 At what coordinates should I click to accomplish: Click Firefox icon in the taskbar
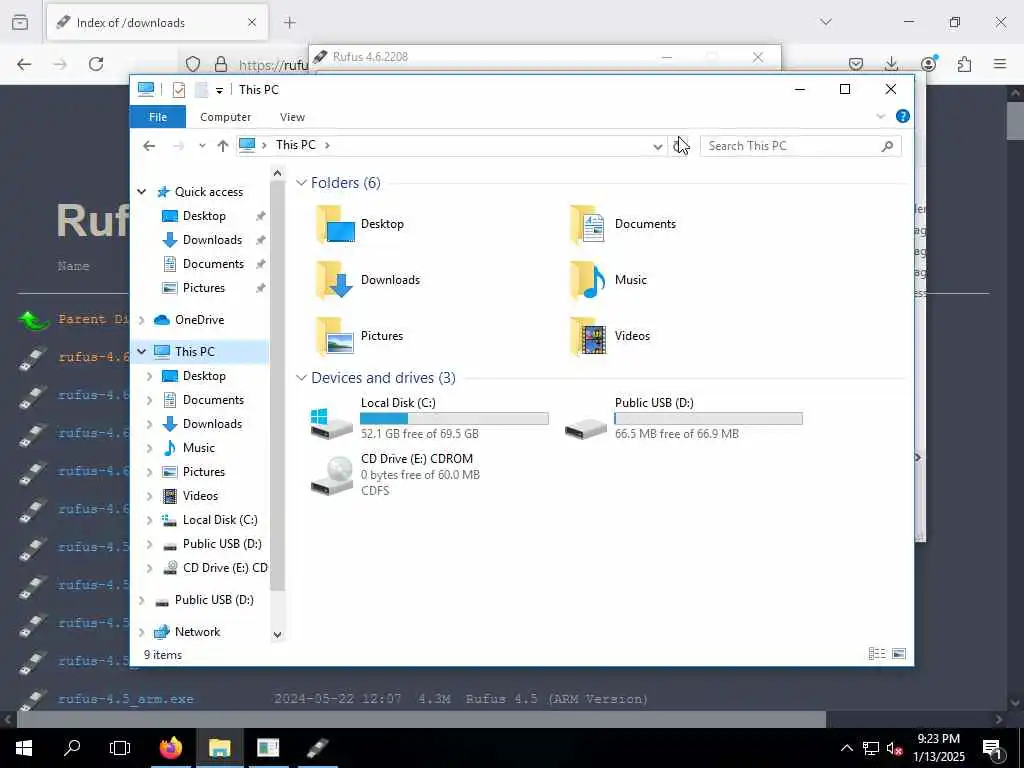click(171, 748)
